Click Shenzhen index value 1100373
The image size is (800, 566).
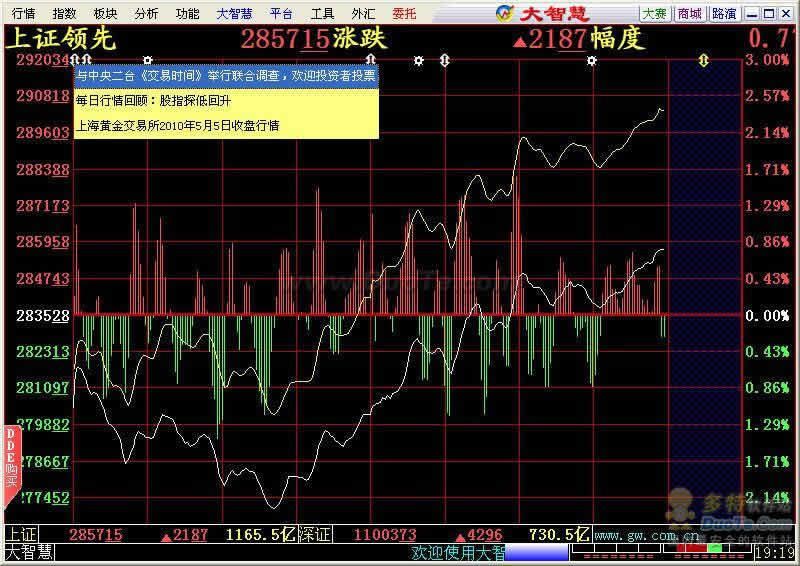click(385, 535)
